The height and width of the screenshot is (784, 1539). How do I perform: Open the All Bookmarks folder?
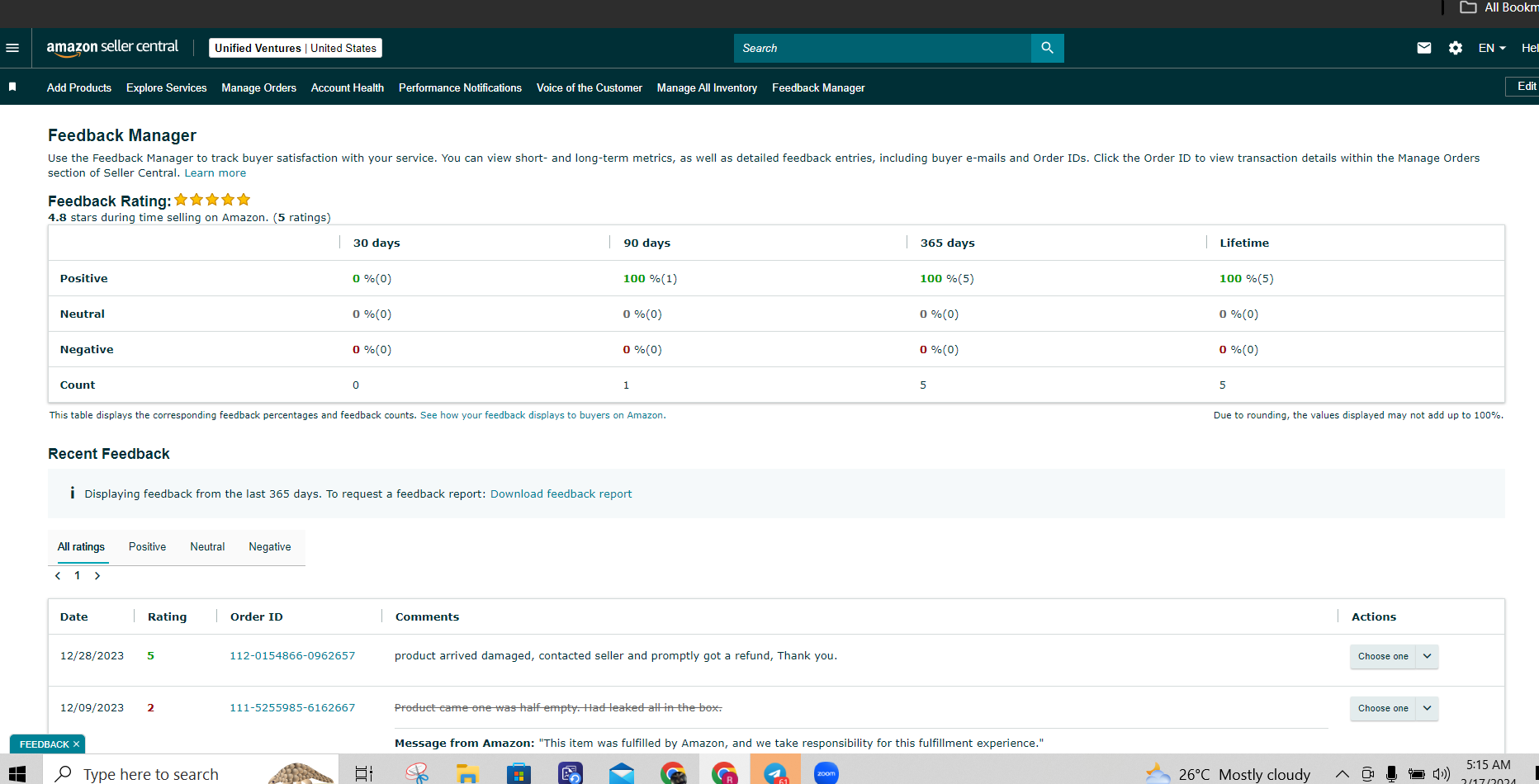tap(1499, 7)
